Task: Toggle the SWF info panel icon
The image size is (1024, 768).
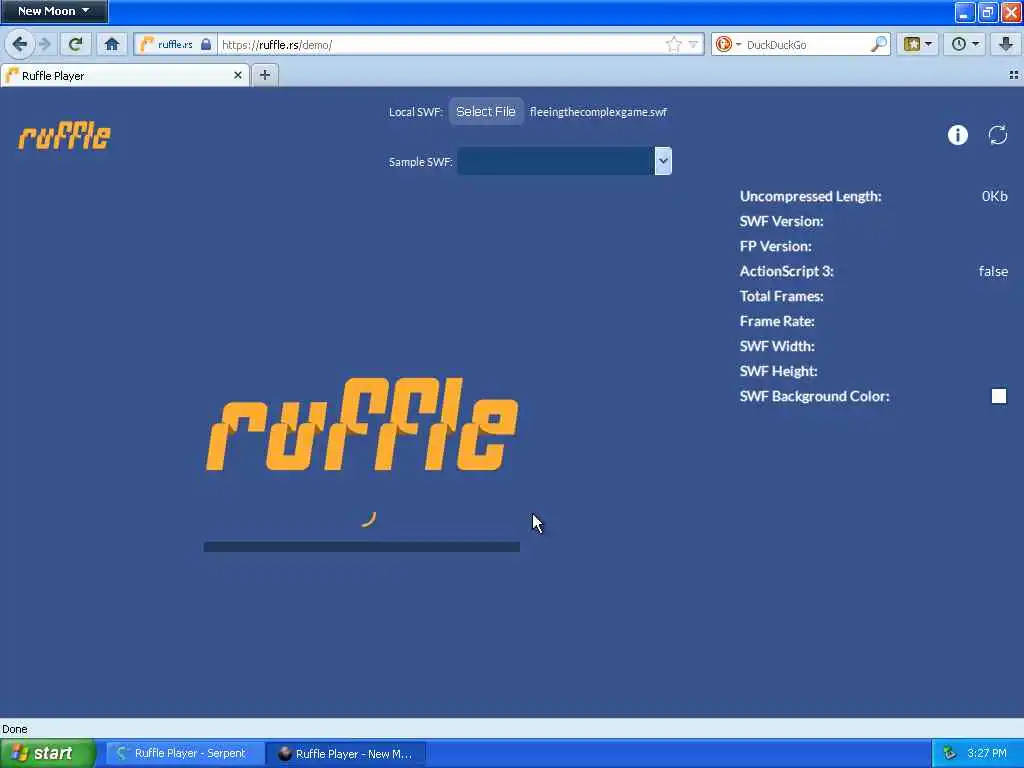Action: (957, 135)
